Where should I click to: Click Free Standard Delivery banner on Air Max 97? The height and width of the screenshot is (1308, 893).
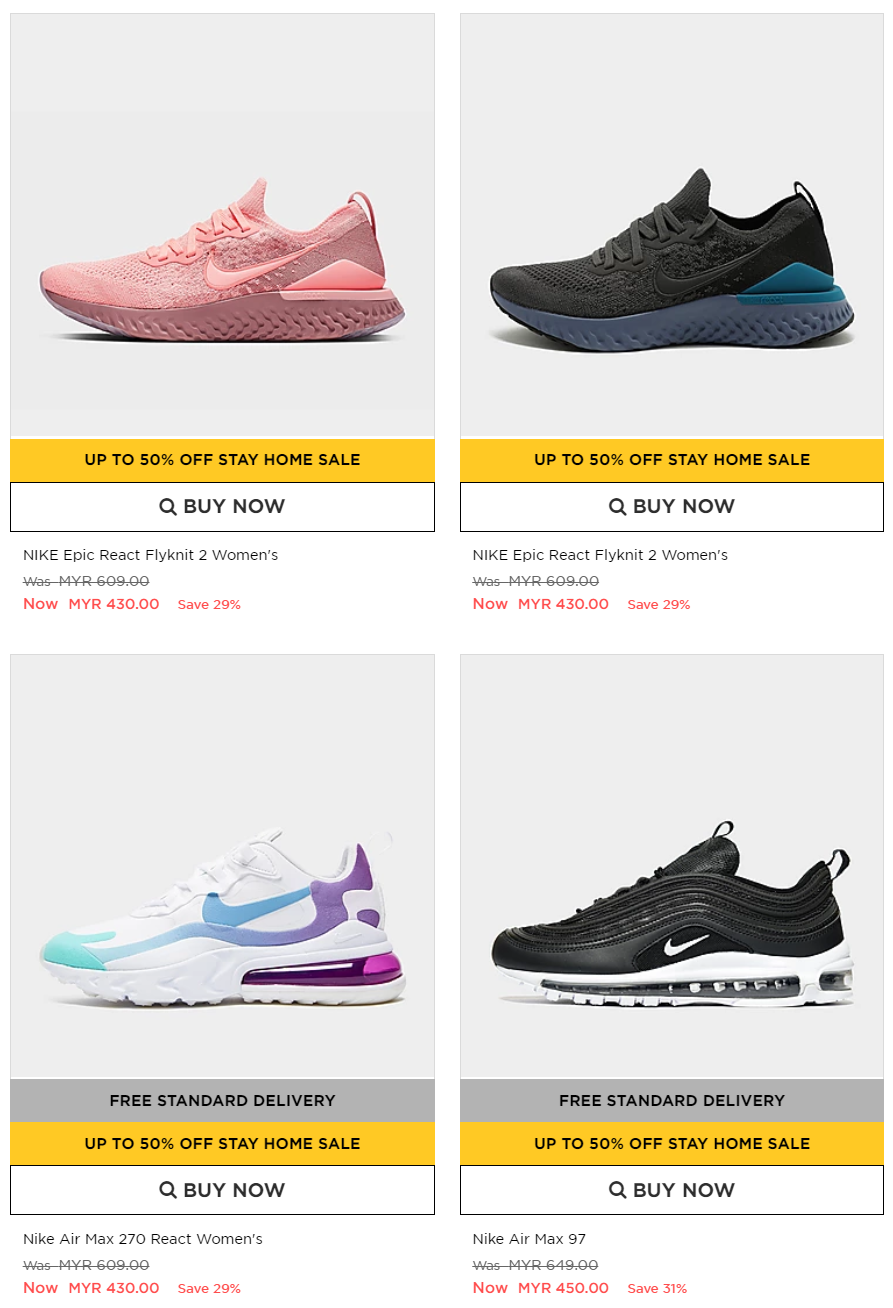click(x=672, y=1101)
